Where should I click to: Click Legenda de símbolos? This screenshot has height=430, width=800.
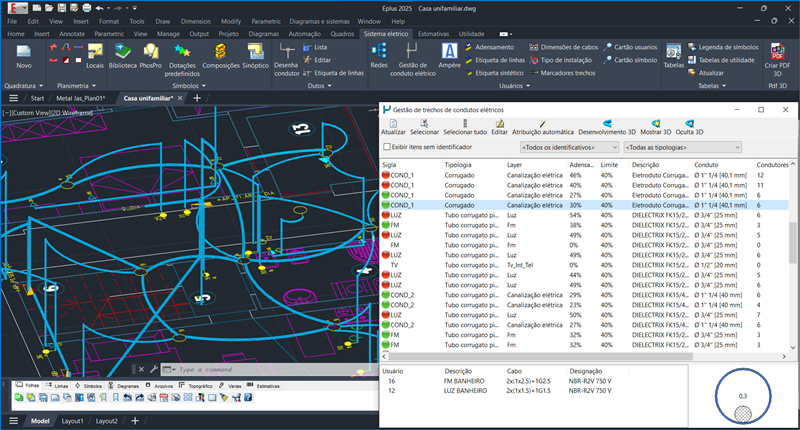coord(723,47)
